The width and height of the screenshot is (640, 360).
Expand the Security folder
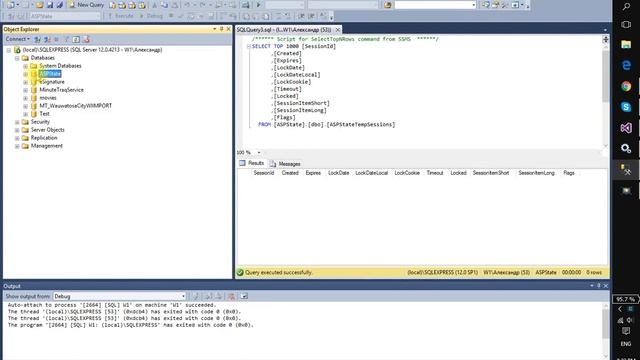pyautogui.click(x=17, y=122)
